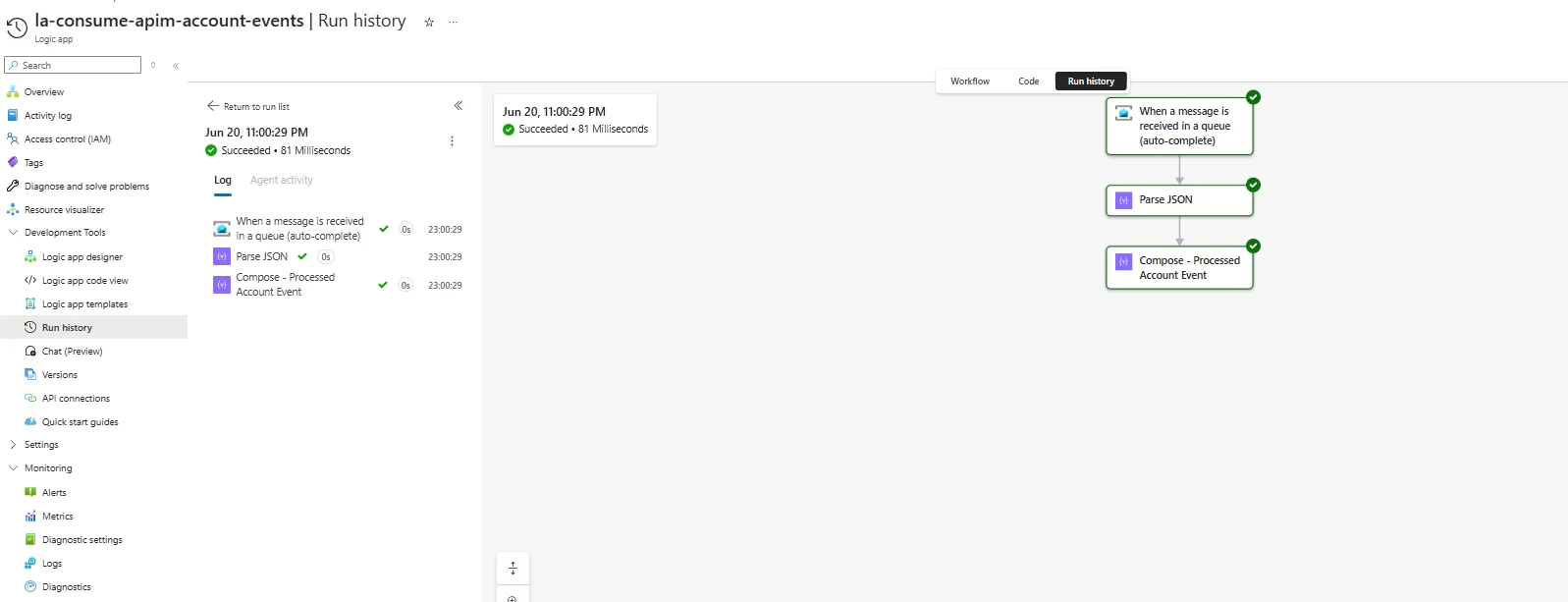Select the trigger node on workflow canvas
Image resolution: width=1568 pixels, height=602 pixels.
pos(1179,126)
